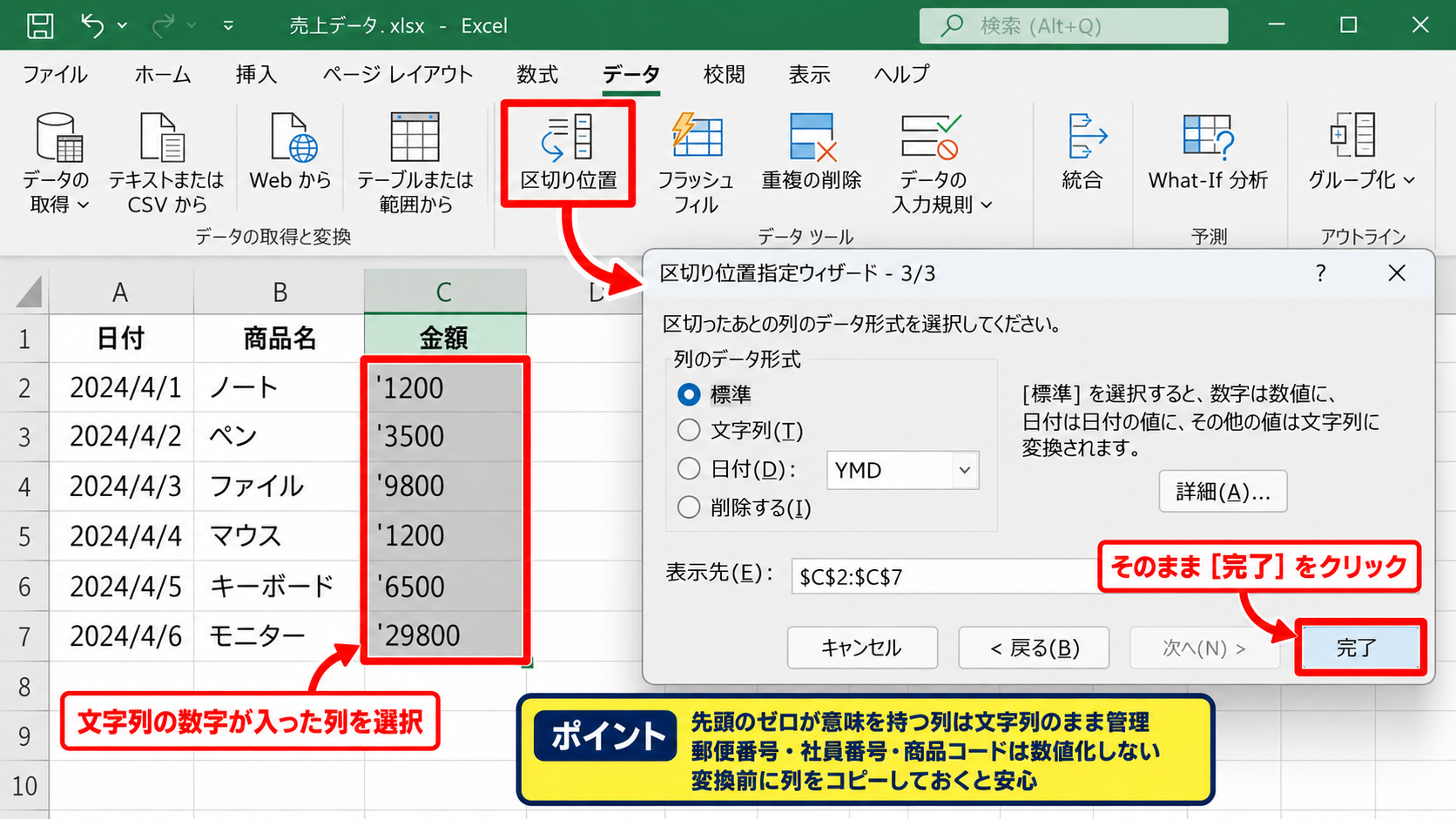This screenshot has height=819, width=1456.
Task: Select row 9 header
Action: (24, 737)
